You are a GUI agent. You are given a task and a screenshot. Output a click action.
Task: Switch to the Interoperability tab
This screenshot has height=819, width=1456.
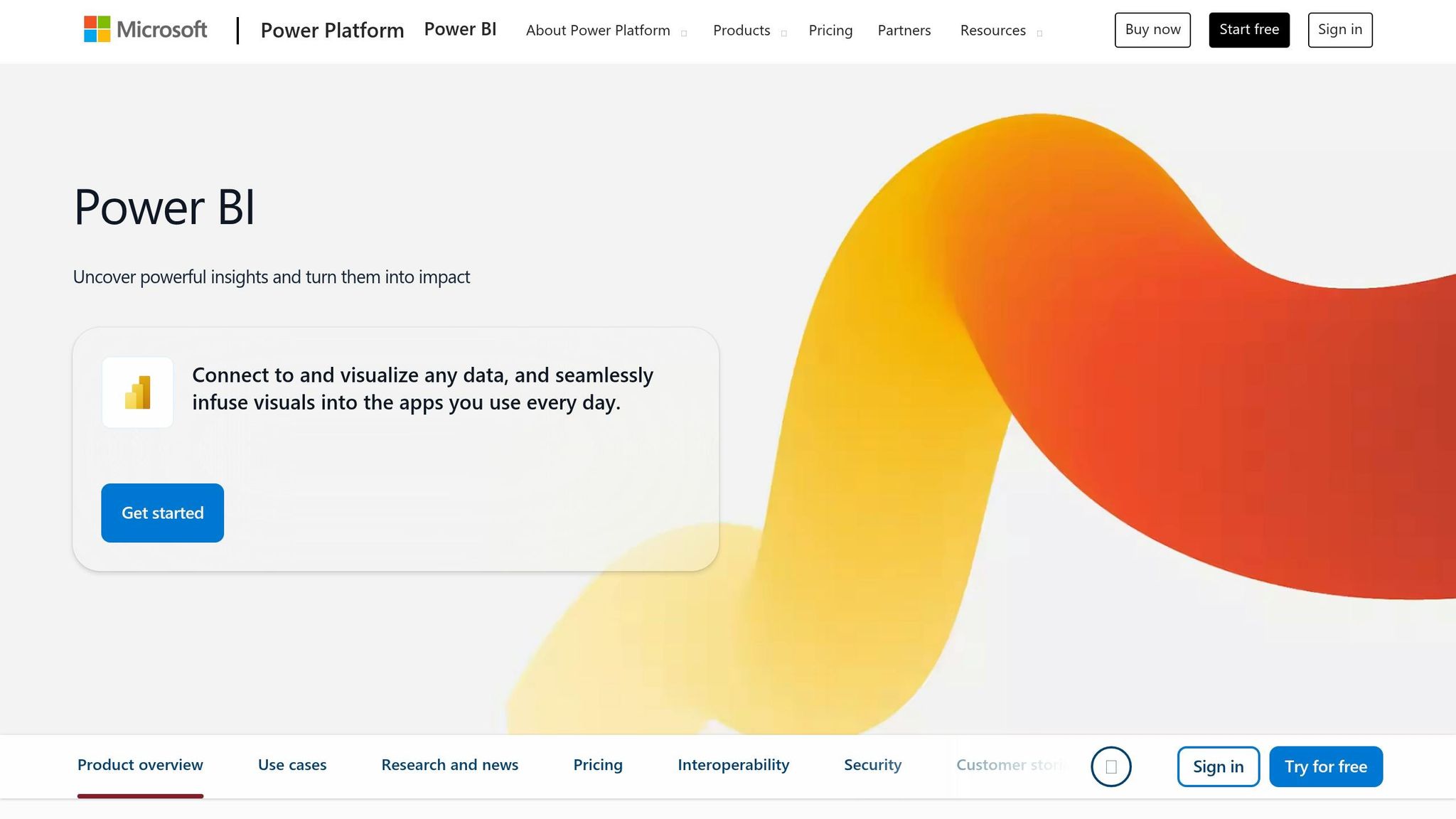733,765
